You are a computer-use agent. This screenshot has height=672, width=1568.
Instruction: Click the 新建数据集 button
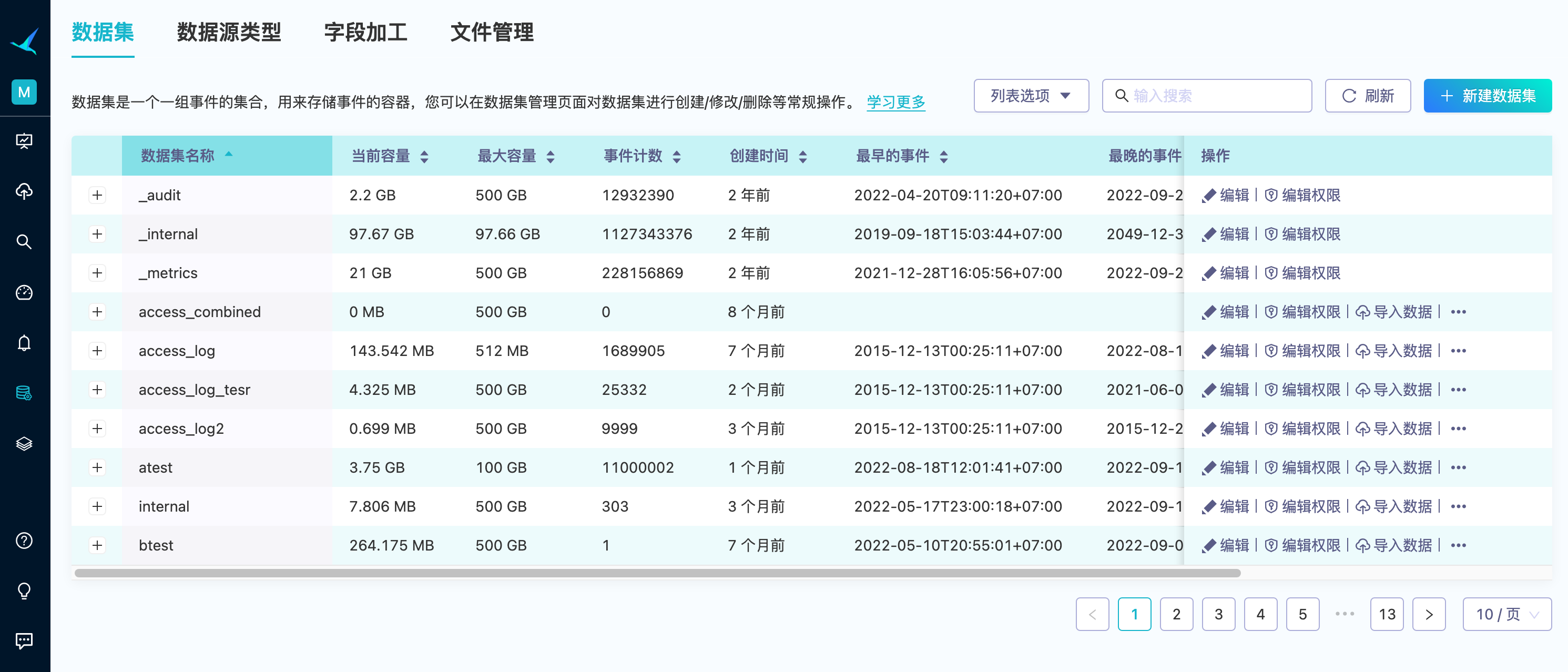pyautogui.click(x=1488, y=96)
